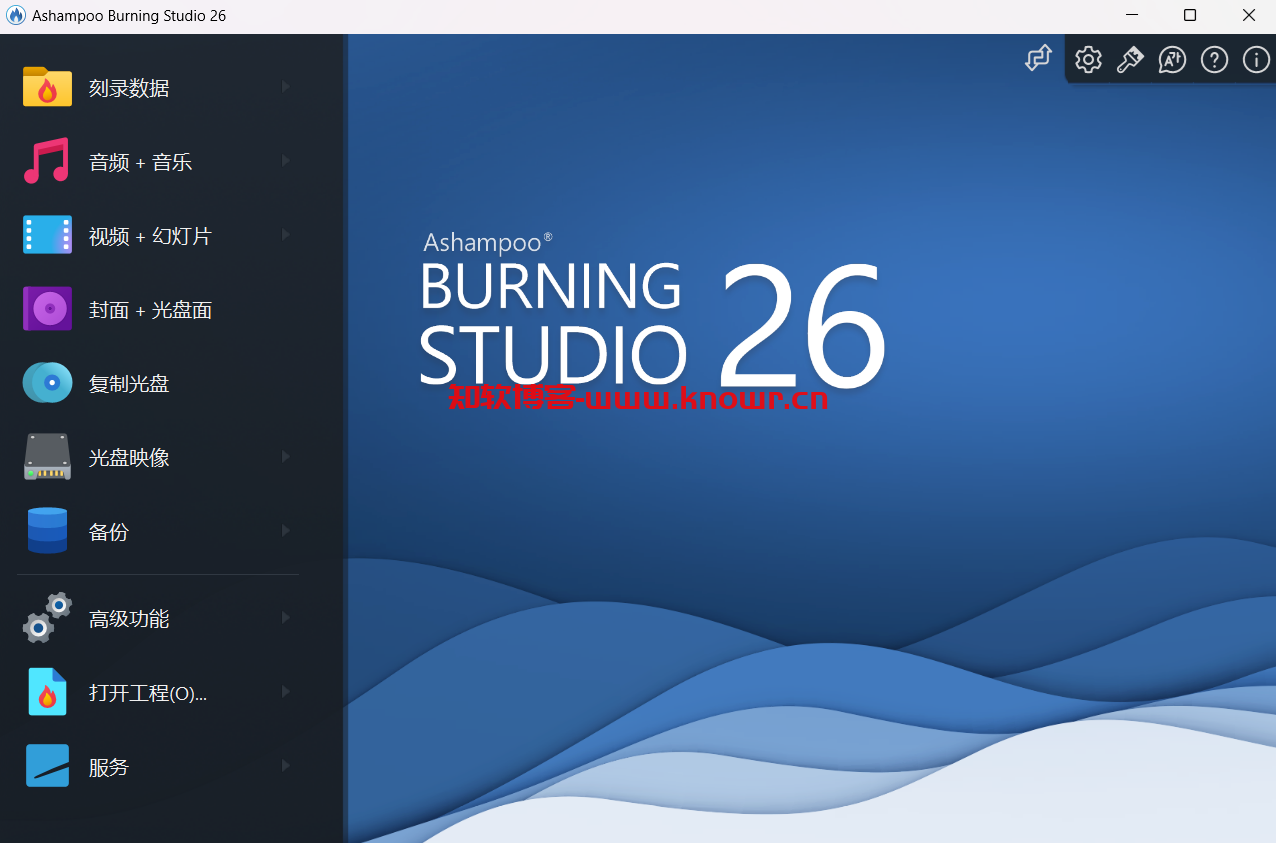The image size is (1276, 843).
Task: Choose the 备份 menu label
Action: (x=109, y=532)
